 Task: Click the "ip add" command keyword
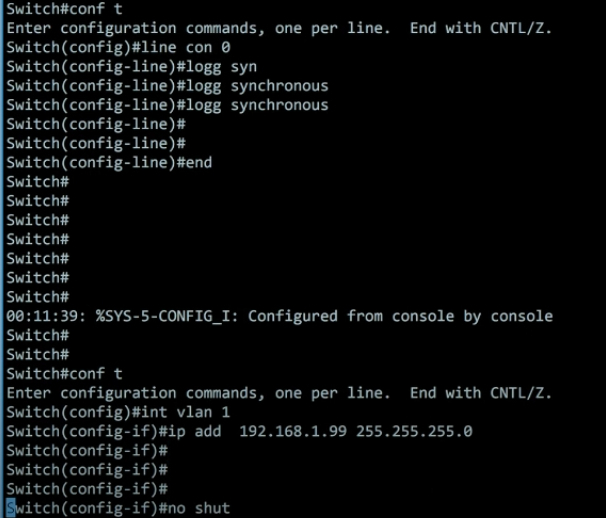[195, 431]
